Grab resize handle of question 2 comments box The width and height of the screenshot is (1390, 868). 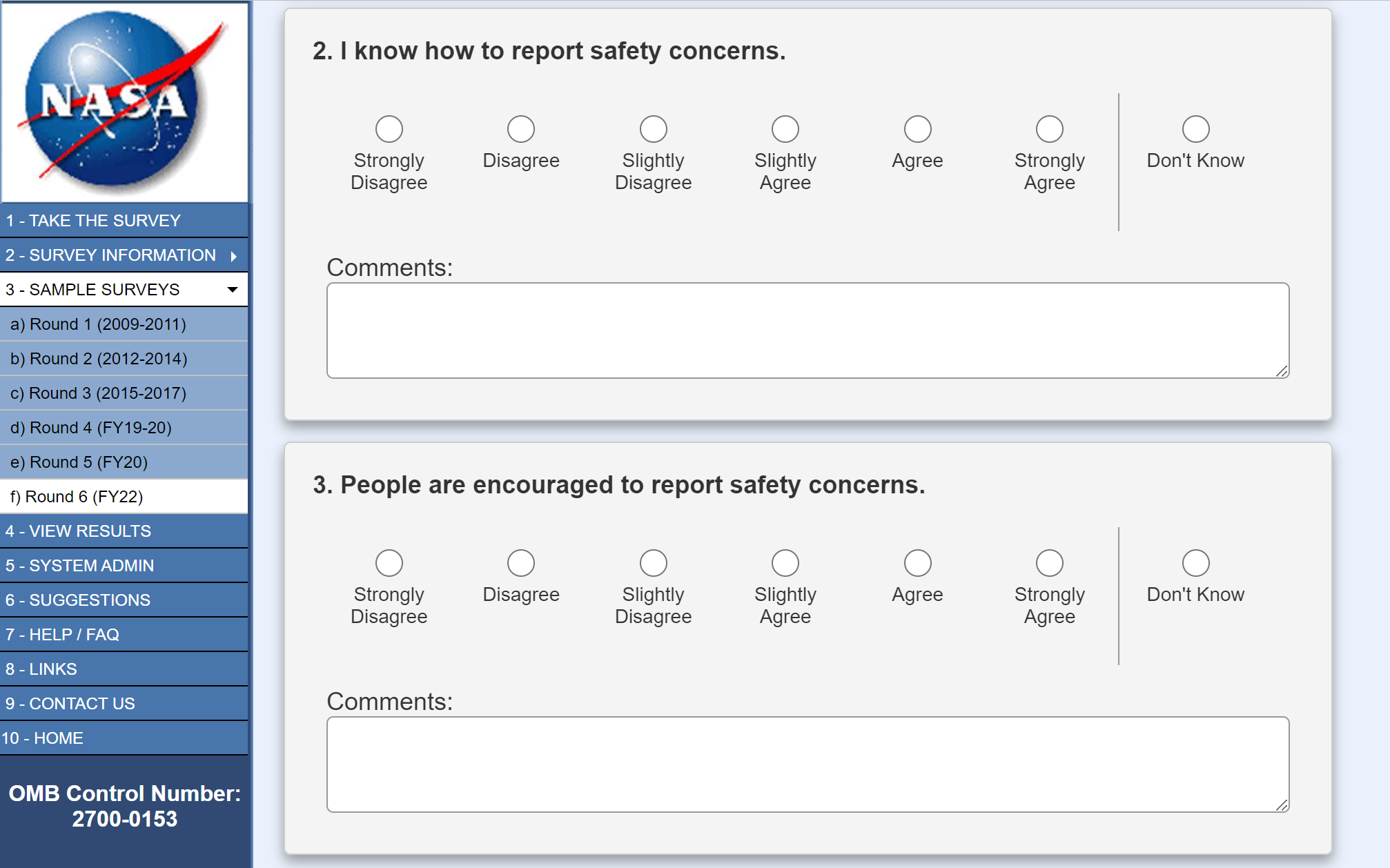[x=1282, y=371]
